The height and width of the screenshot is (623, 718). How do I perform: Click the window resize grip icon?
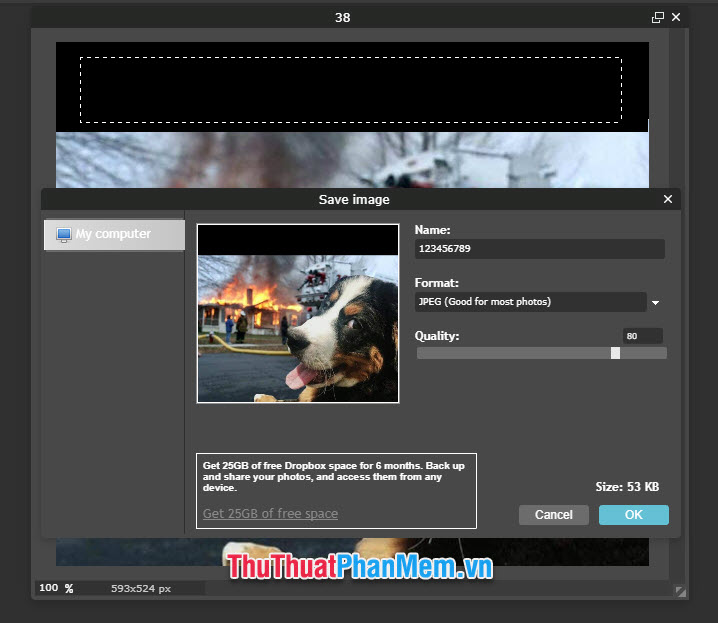(680, 591)
